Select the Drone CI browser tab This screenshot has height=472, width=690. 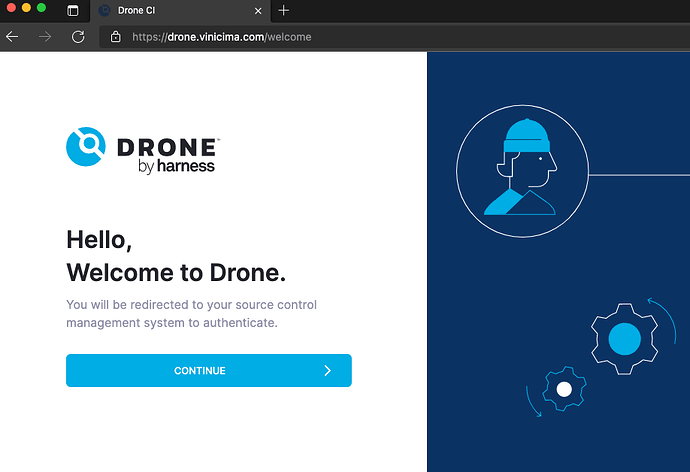point(170,10)
